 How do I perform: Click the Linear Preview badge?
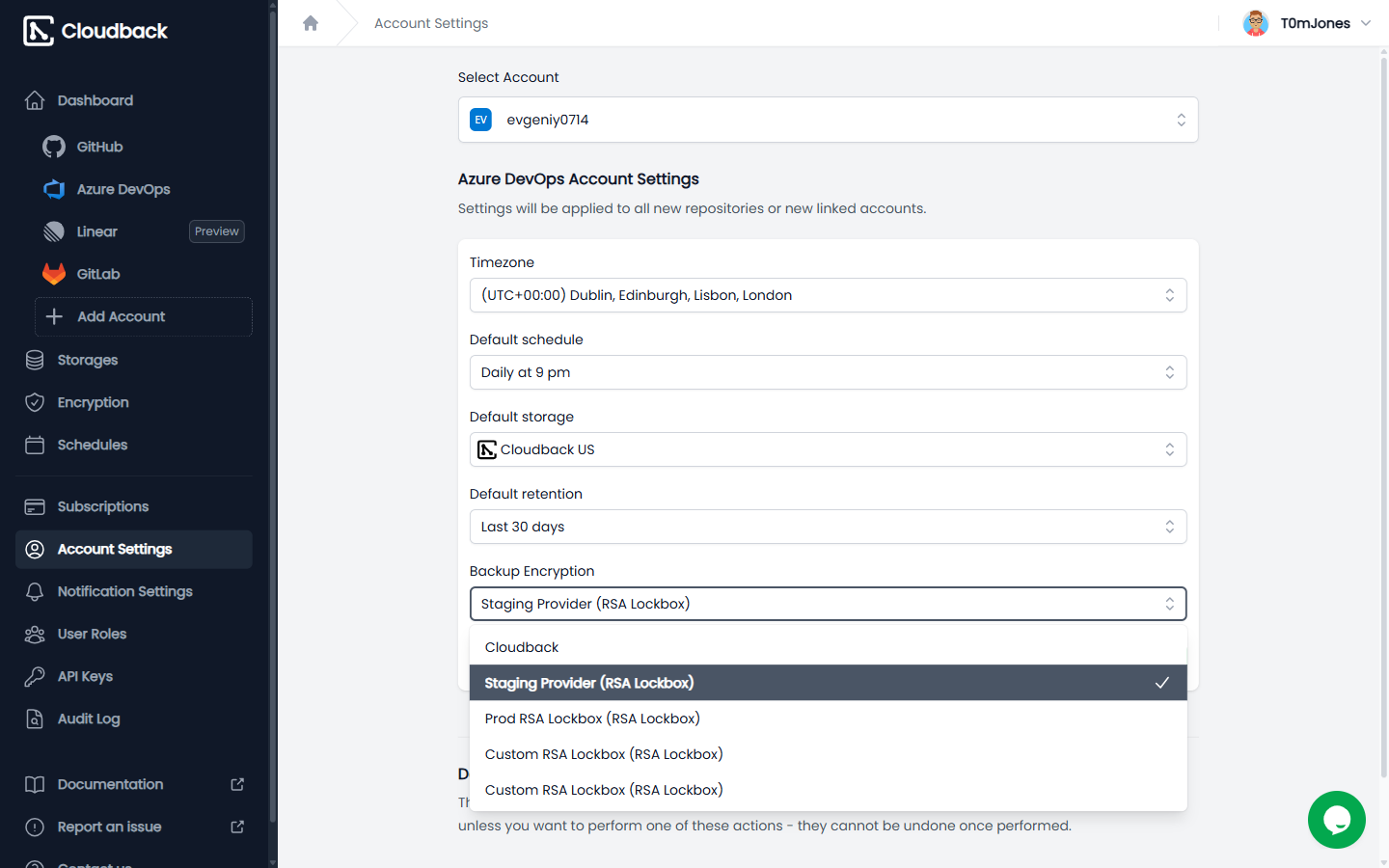click(x=217, y=231)
